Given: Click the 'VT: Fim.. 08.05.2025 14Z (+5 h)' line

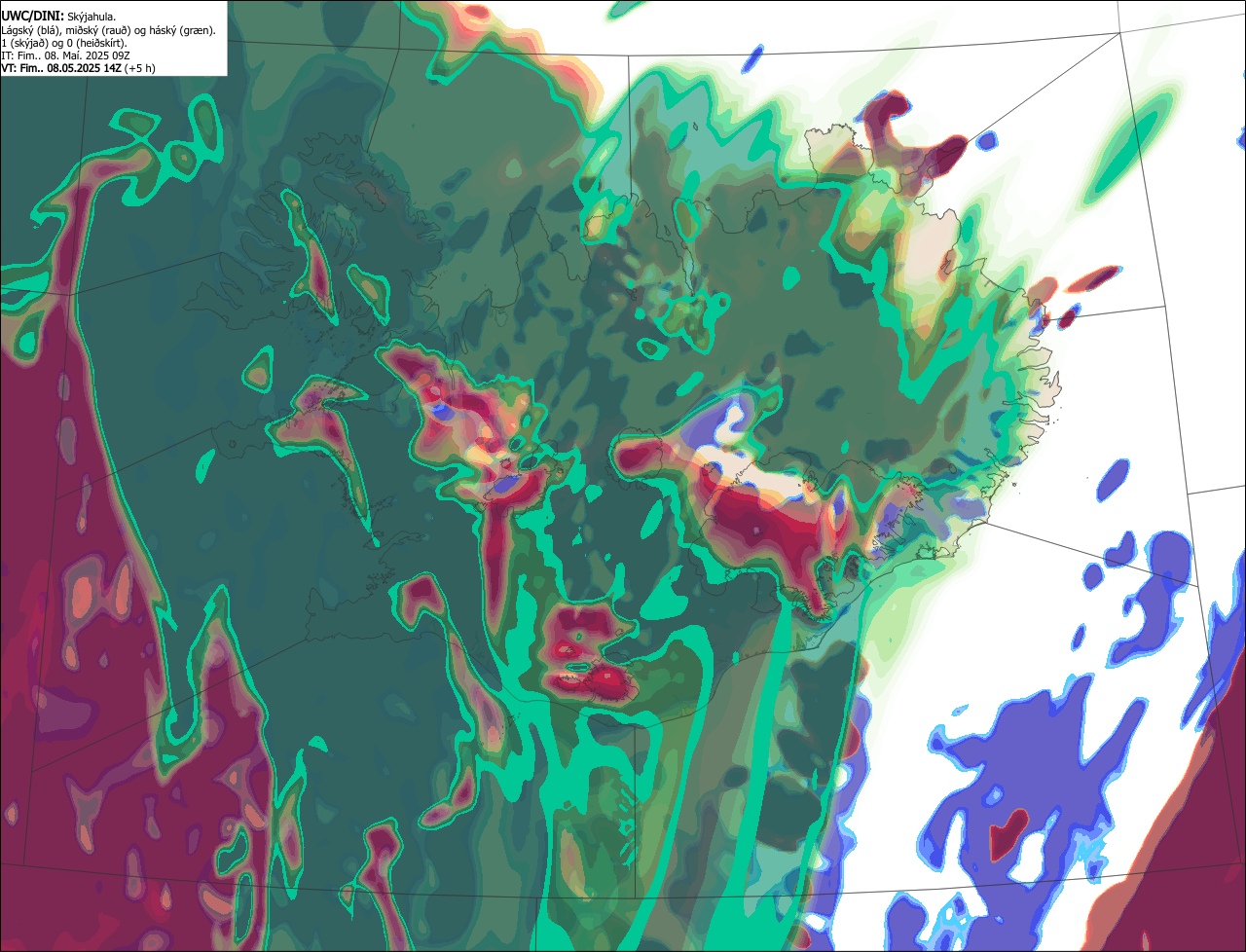Looking at the screenshot, I should [78, 68].
